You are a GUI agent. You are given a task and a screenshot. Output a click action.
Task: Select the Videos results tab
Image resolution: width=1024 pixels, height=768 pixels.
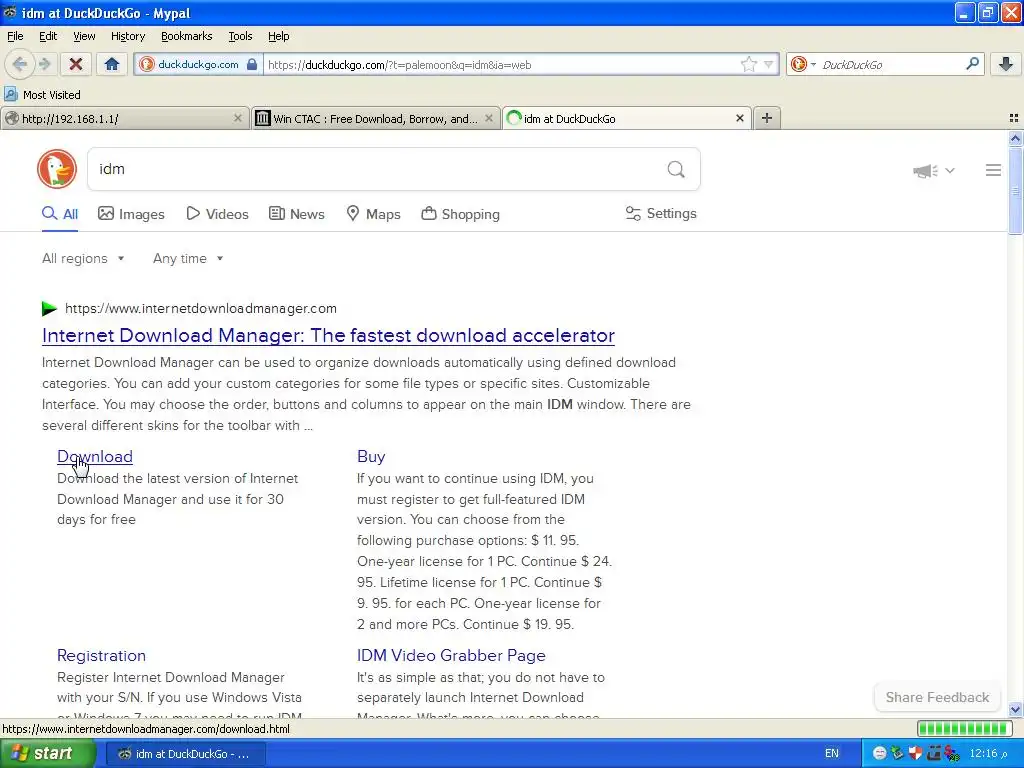[217, 214]
